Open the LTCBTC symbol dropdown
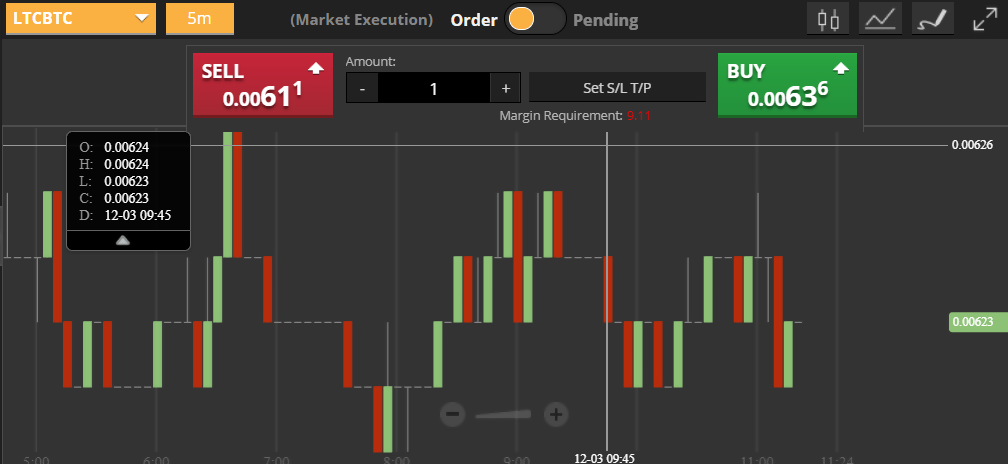This screenshot has width=1008, height=464. [81, 18]
